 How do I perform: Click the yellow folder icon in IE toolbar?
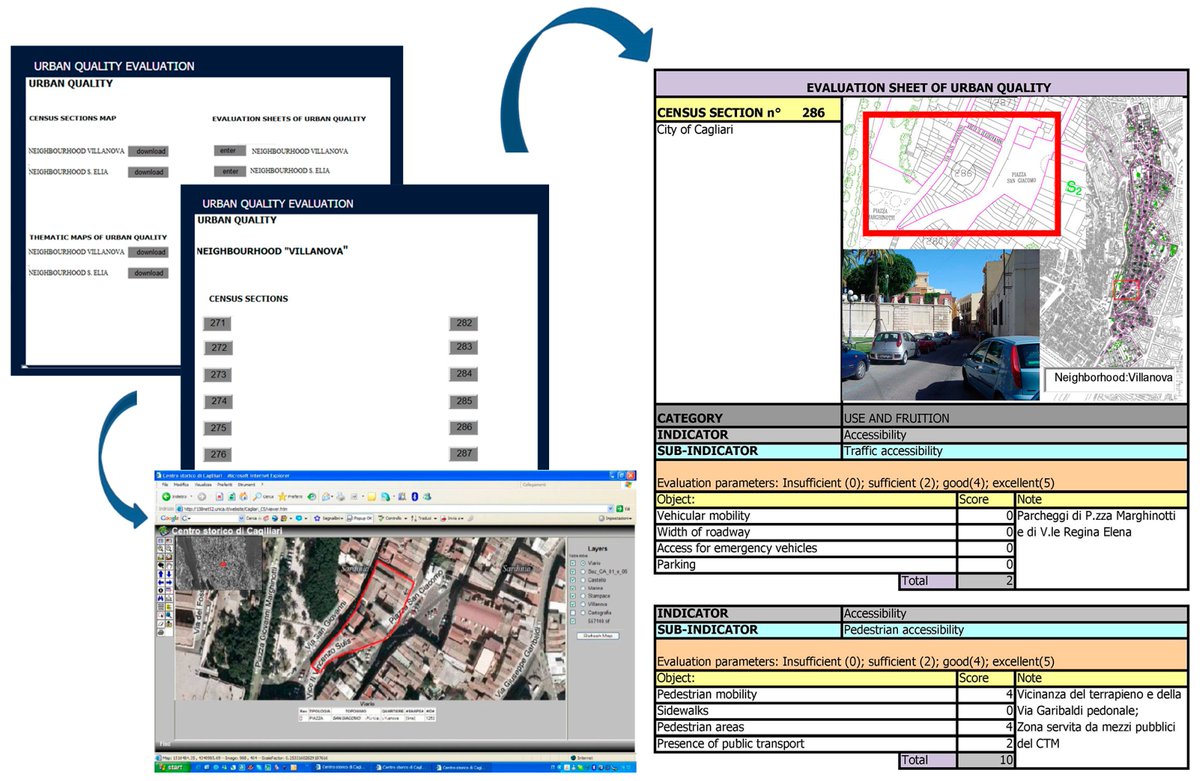[x=372, y=497]
